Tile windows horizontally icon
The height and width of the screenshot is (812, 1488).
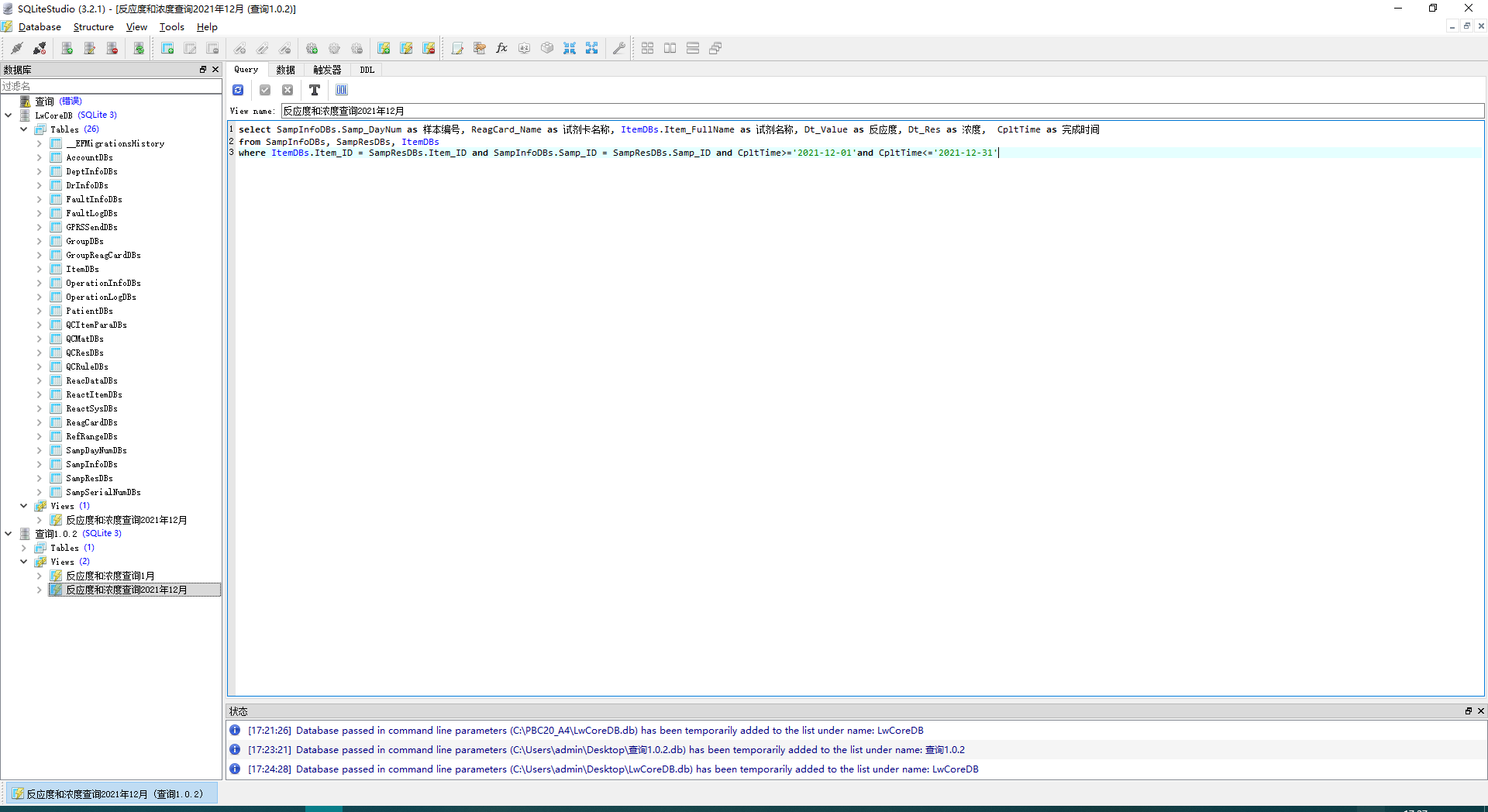pos(670,48)
